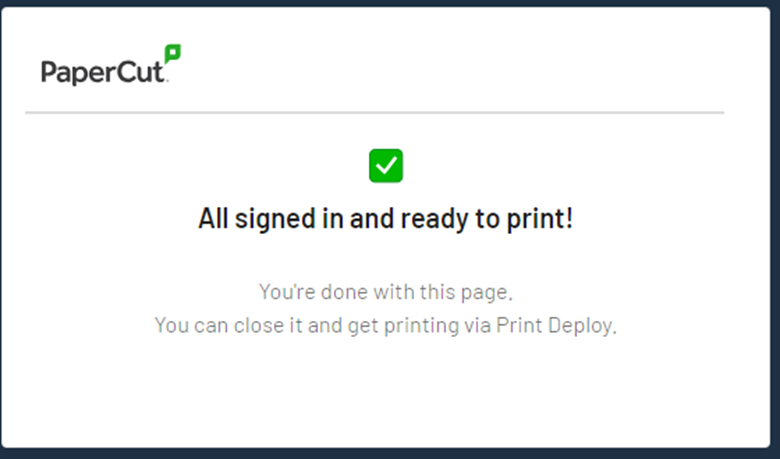Click the dark navy strip right of the card
780x459 pixels.
776,229
